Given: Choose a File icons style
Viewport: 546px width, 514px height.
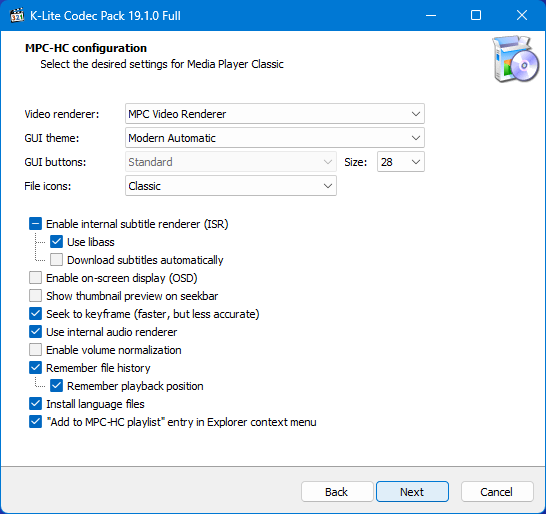Looking at the screenshot, I should (x=231, y=186).
